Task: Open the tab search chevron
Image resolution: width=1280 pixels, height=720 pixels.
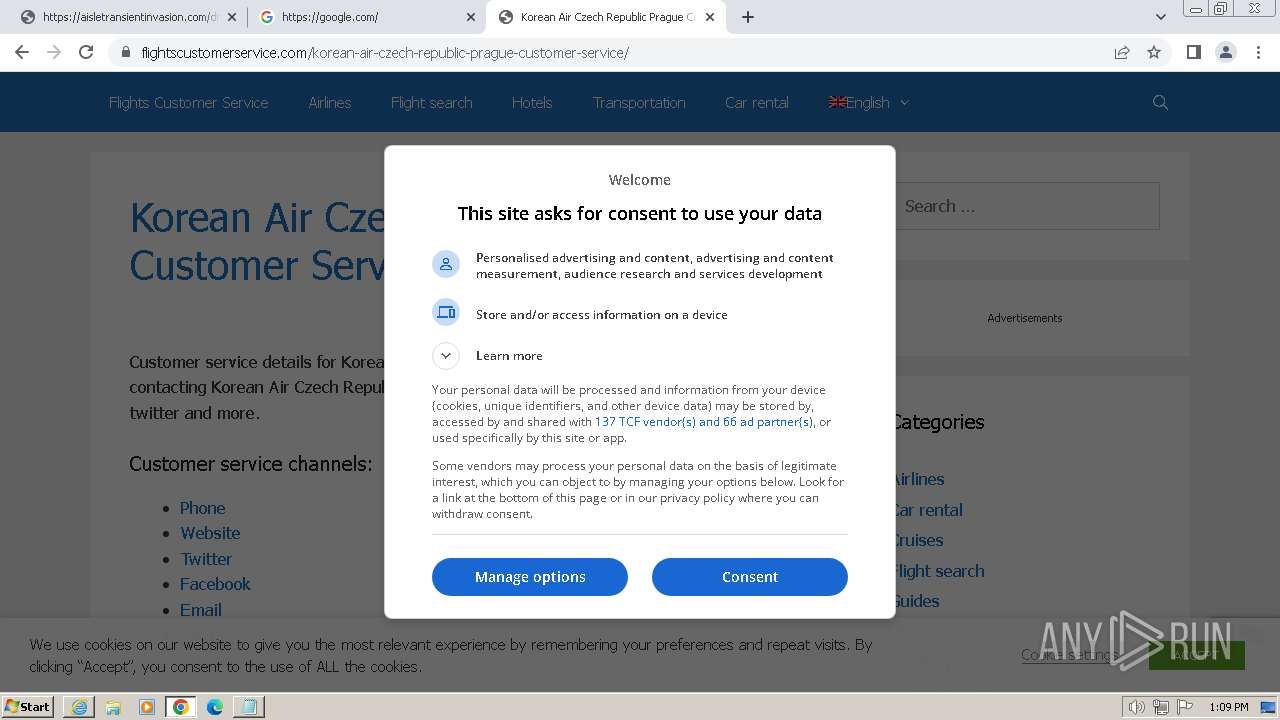Action: point(1160,17)
